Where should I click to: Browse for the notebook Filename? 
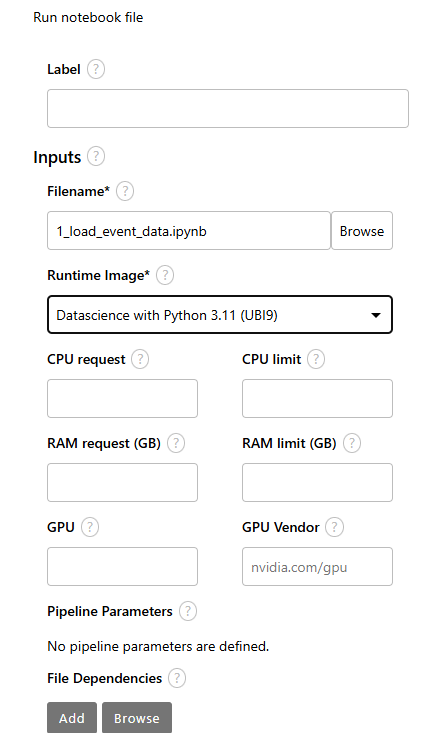coord(362,231)
